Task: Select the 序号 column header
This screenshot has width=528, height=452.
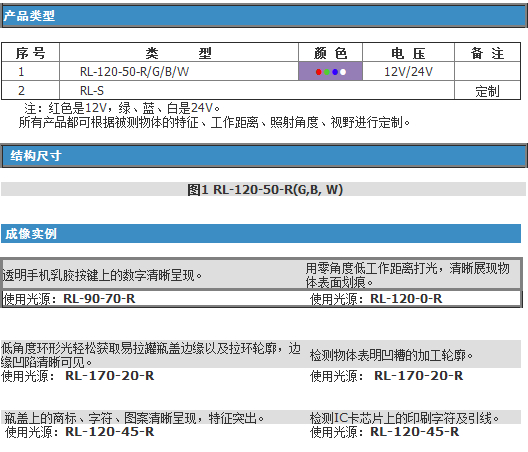Action: 30,53
